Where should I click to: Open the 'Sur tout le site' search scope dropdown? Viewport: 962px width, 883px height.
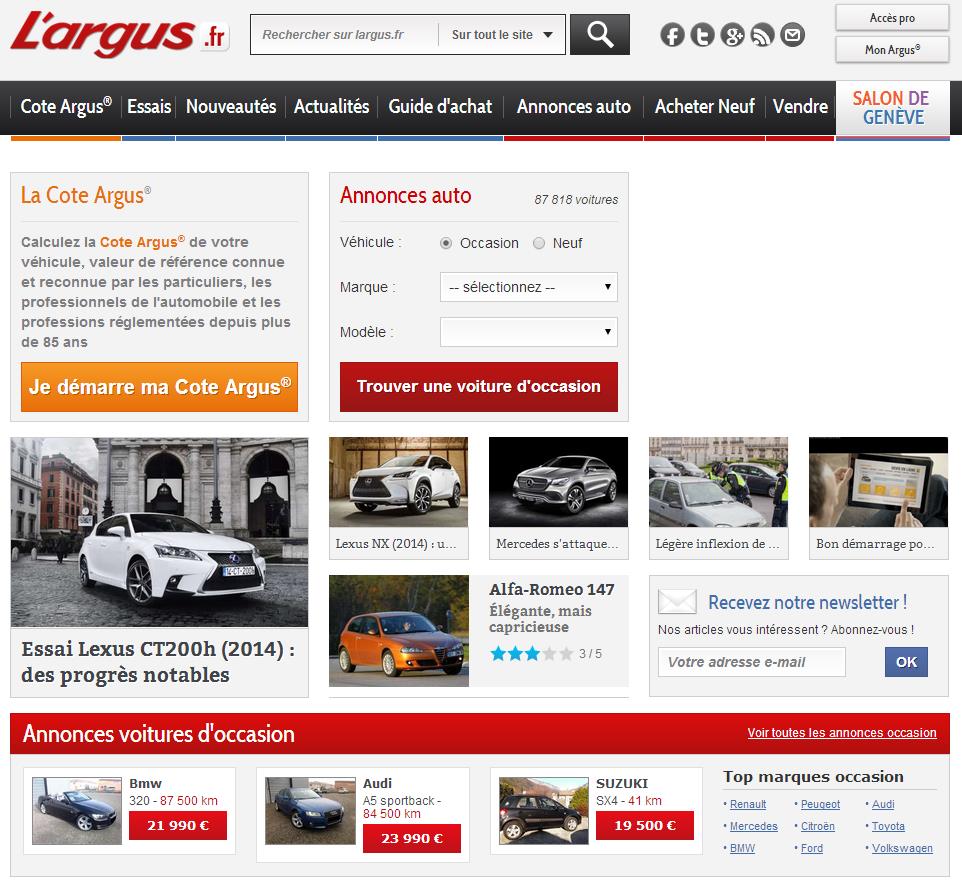[501, 35]
